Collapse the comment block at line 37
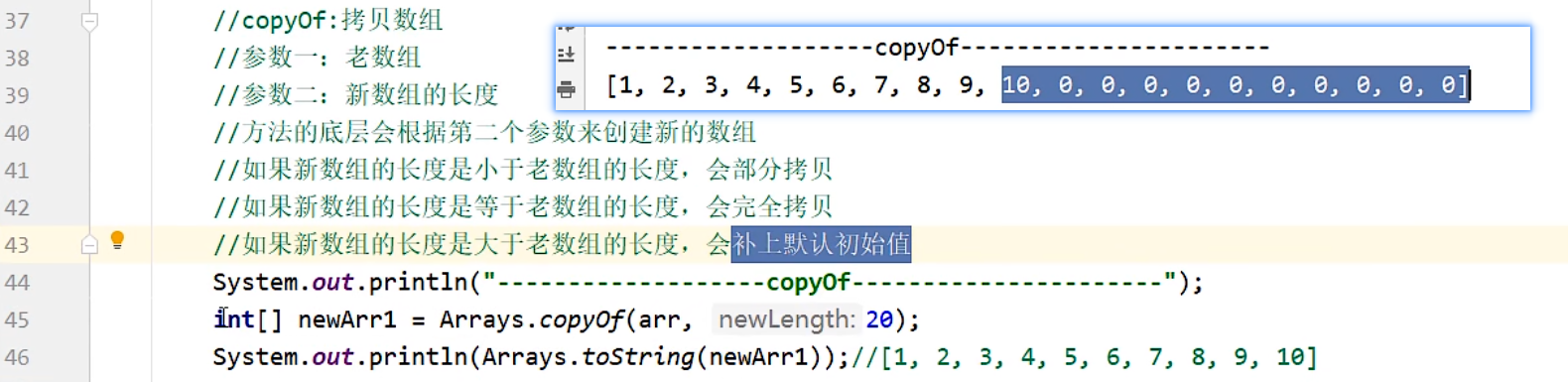Screen dimensions: 1568x382 coord(89,21)
